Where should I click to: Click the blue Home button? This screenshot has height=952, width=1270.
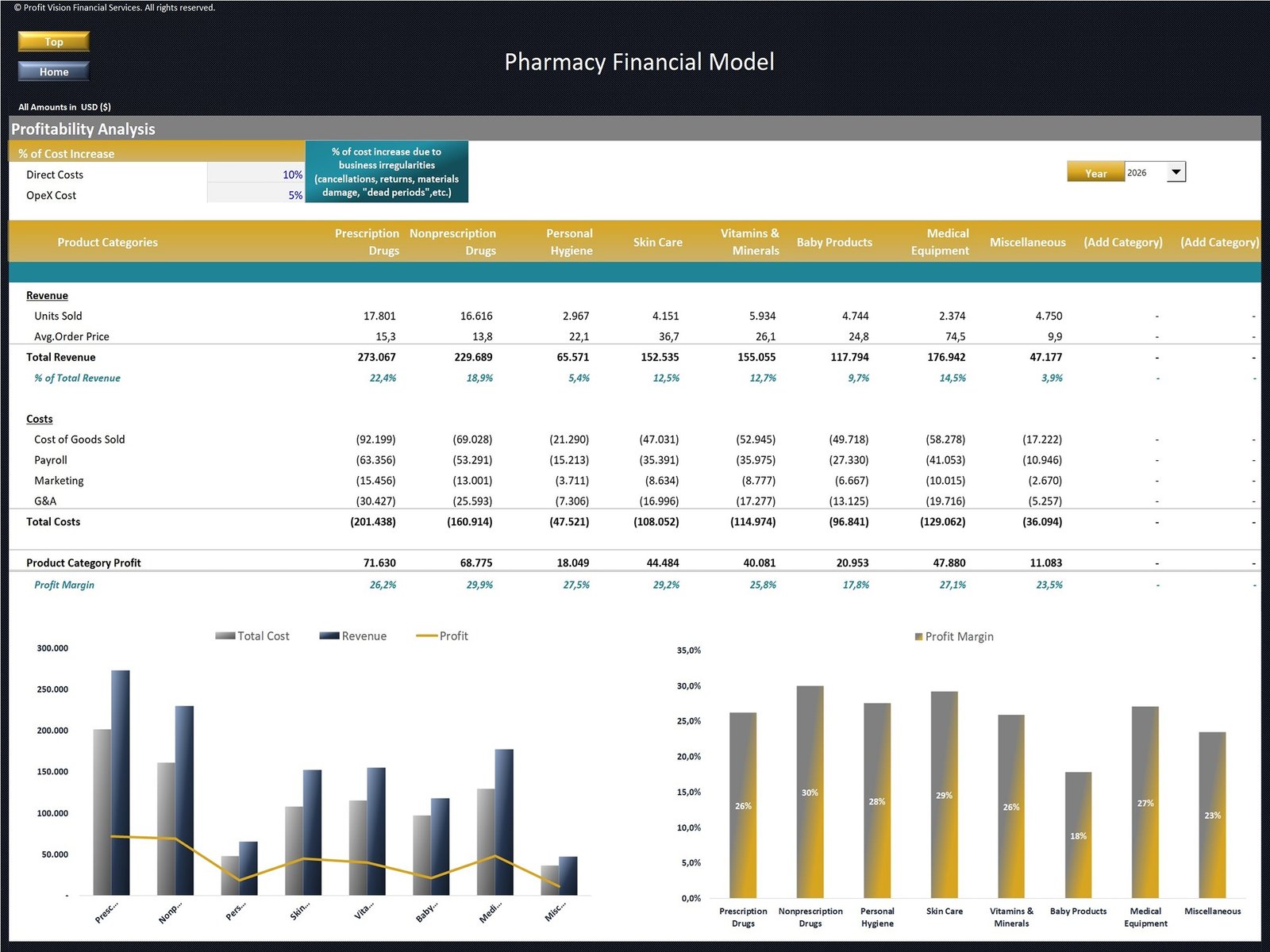pos(53,71)
